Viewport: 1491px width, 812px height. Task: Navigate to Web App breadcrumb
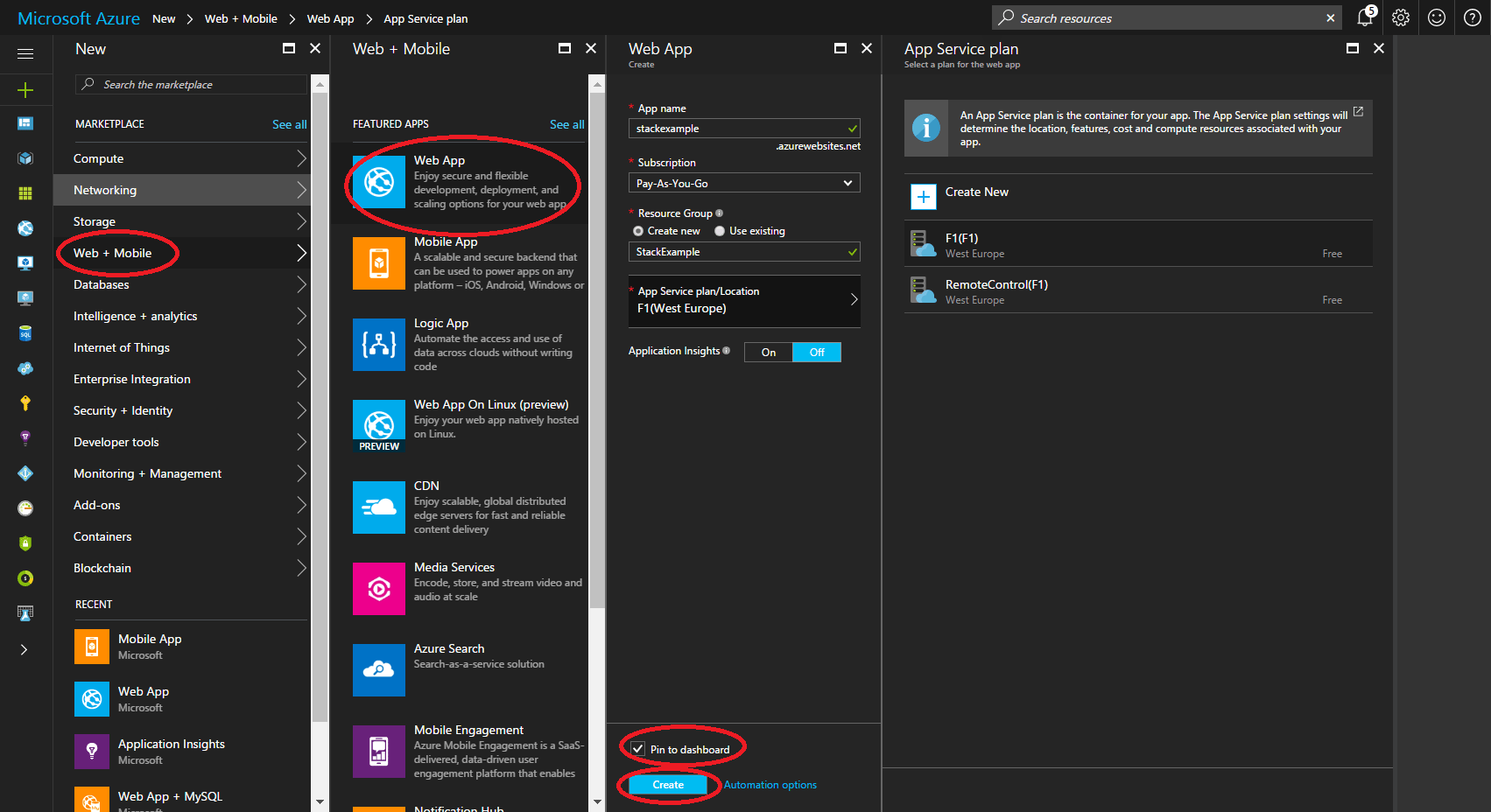330,18
